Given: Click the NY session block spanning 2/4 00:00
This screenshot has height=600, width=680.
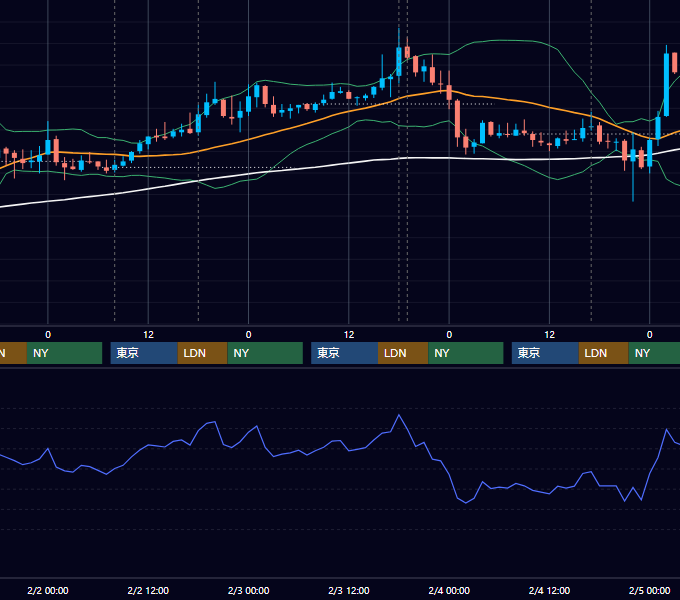Looking at the screenshot, I should pos(466,353).
